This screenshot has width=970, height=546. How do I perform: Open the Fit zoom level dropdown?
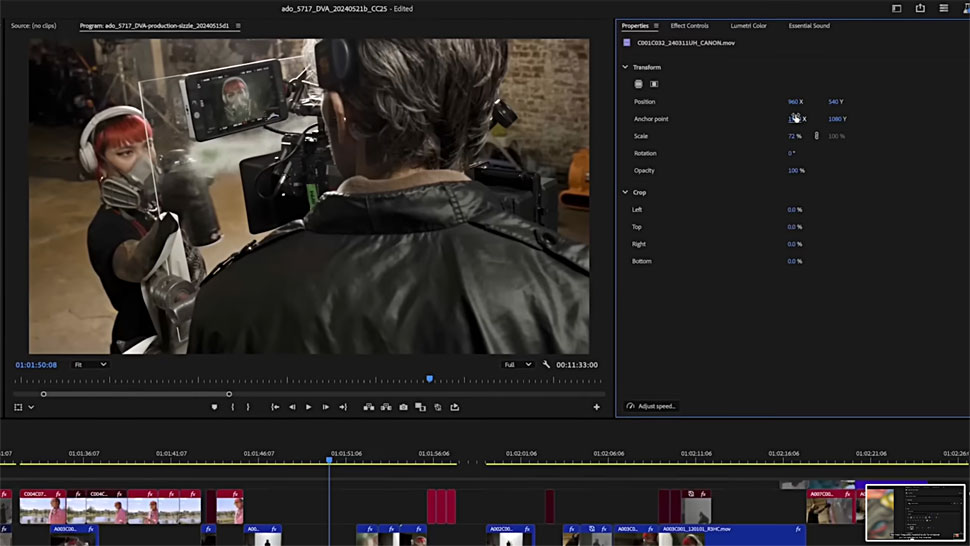click(90, 365)
